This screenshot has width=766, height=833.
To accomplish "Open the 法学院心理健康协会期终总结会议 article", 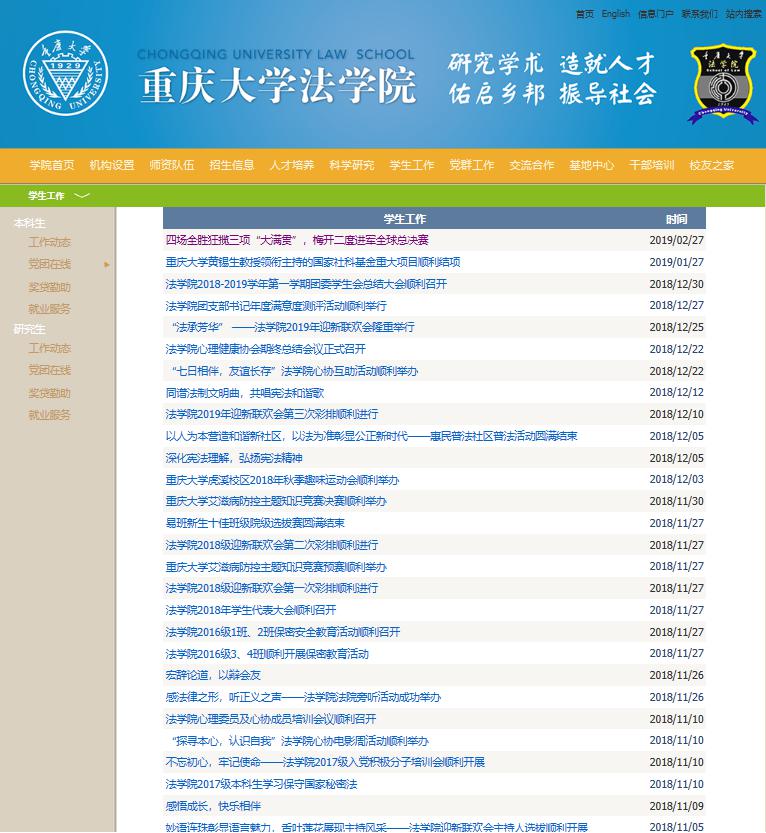I will [266, 349].
